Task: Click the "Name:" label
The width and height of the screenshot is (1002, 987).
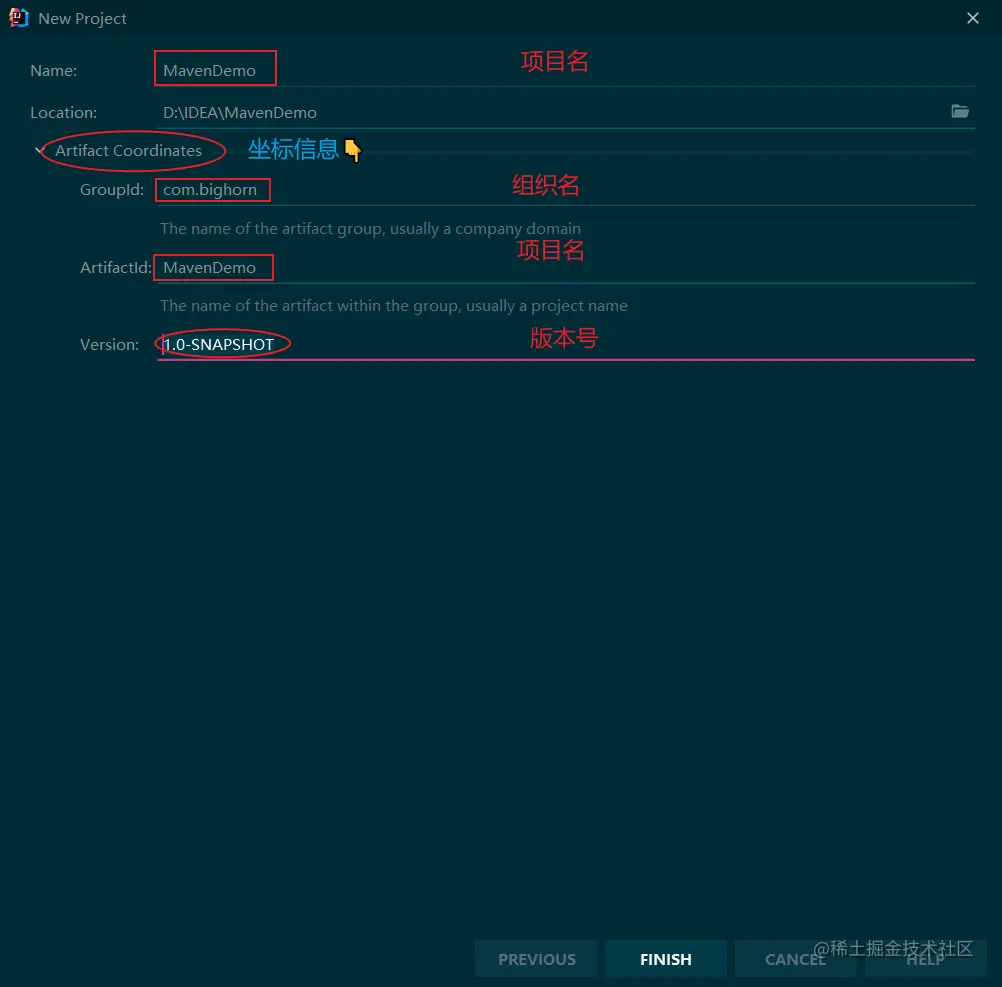Action: click(54, 70)
